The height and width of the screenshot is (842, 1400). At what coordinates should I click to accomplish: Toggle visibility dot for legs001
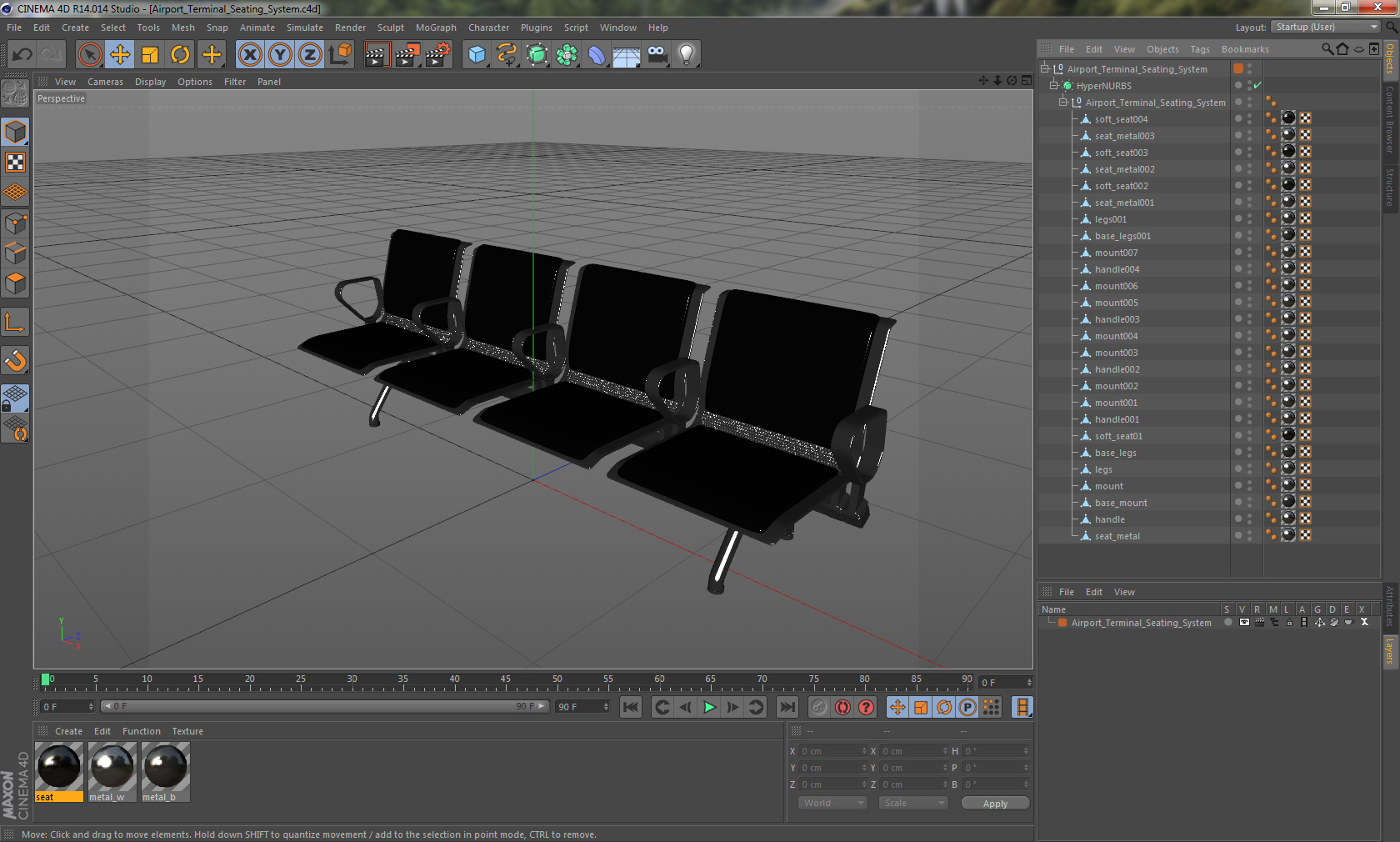coord(1237,218)
